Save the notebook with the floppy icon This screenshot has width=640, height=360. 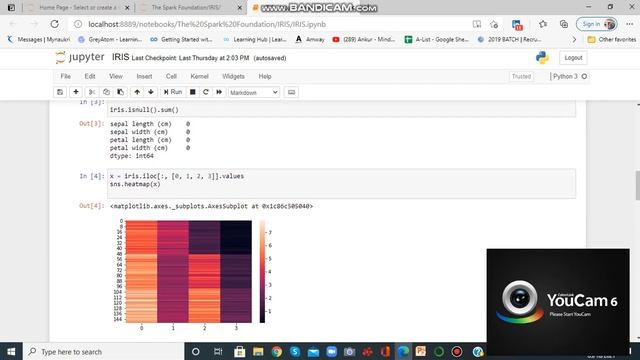(60, 92)
